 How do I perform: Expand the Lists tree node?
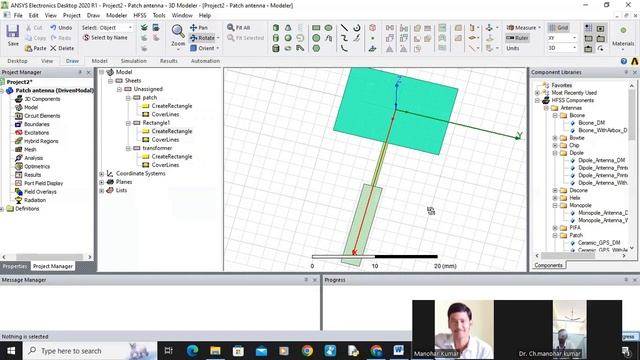(x=102, y=190)
